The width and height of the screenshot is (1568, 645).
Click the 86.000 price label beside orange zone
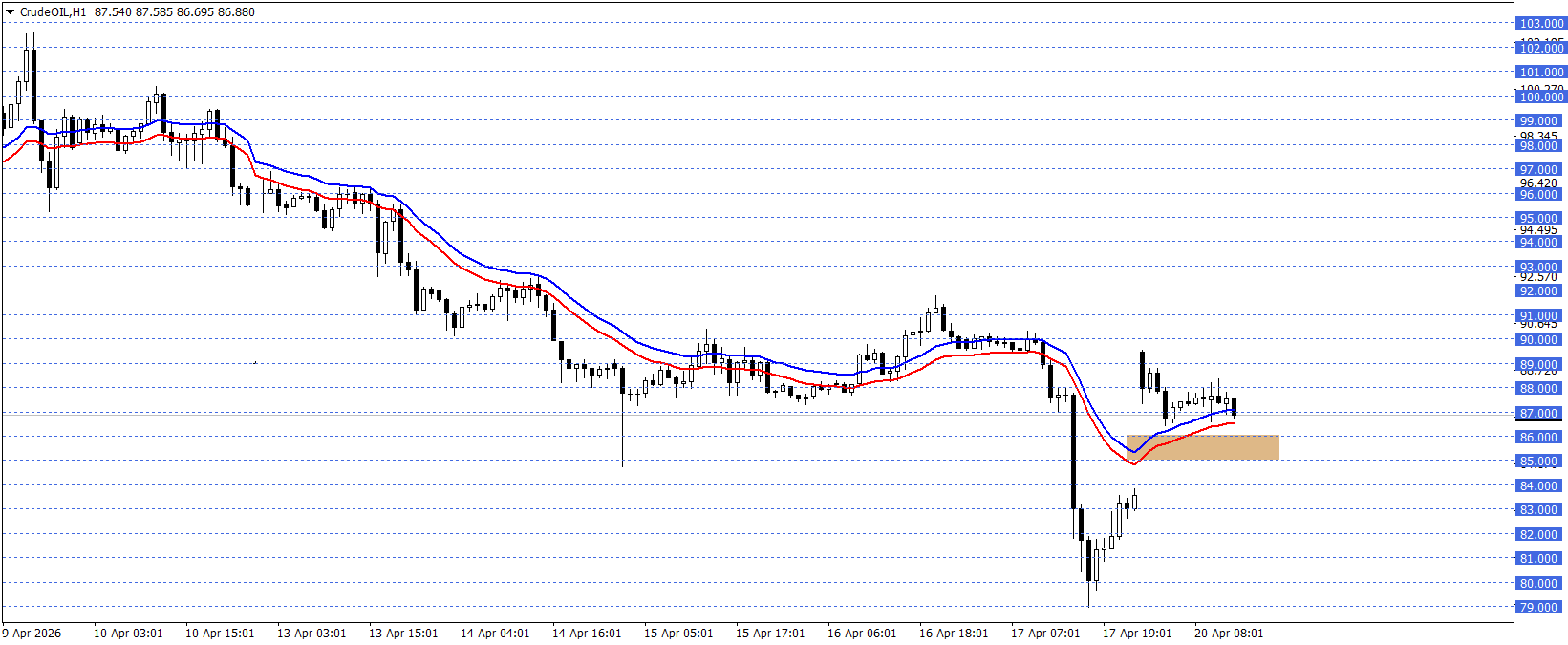1538,437
